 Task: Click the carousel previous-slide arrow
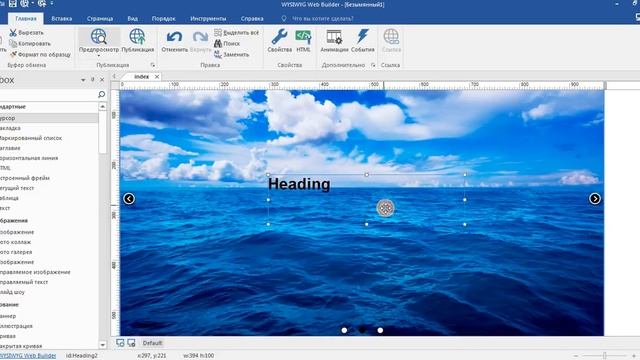point(129,199)
